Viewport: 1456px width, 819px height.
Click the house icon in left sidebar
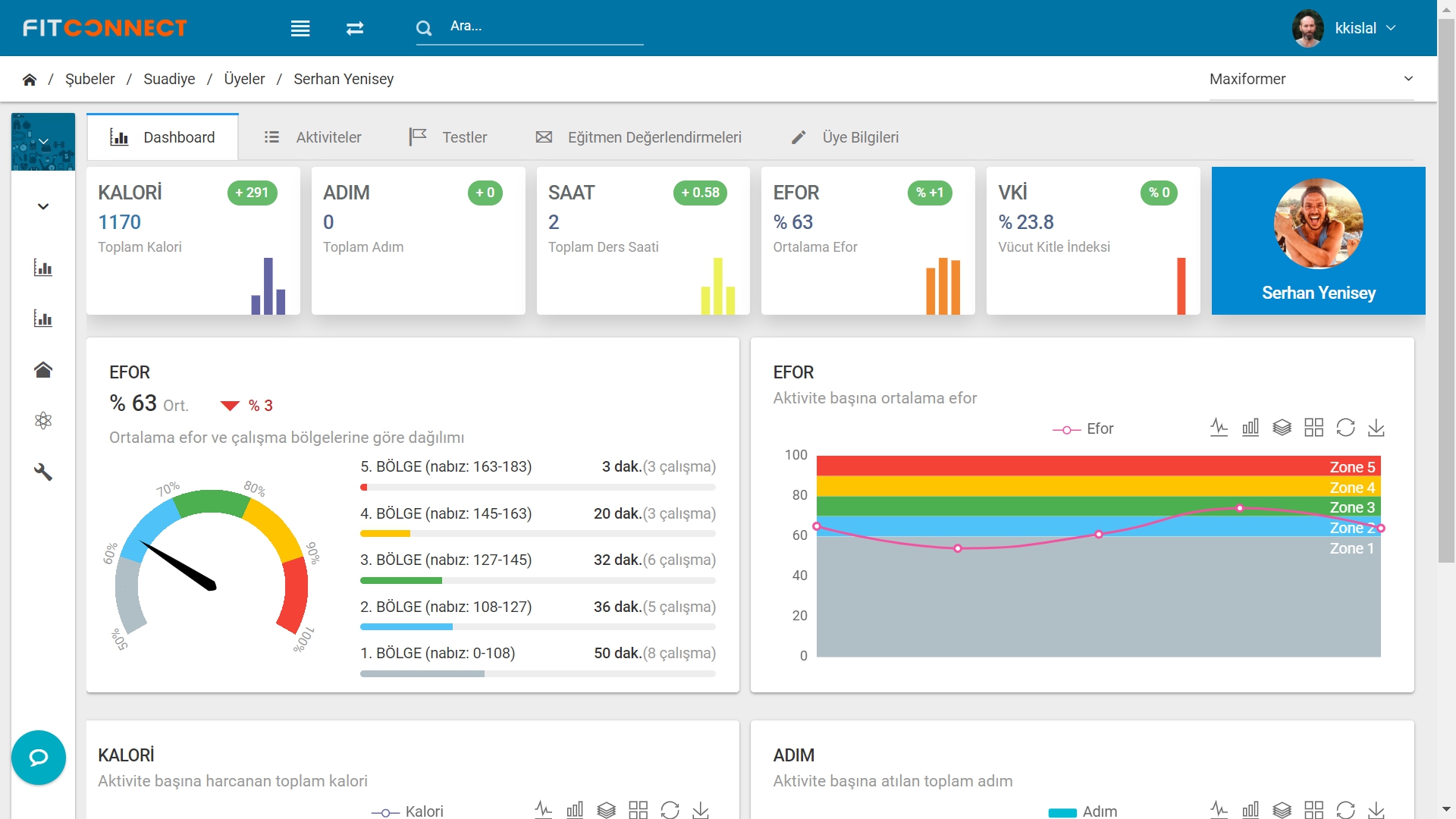[43, 369]
